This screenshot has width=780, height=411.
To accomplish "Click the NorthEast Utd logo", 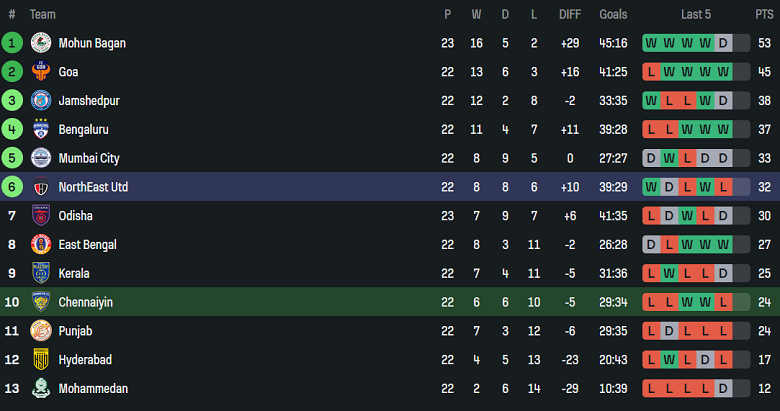I will (41, 187).
